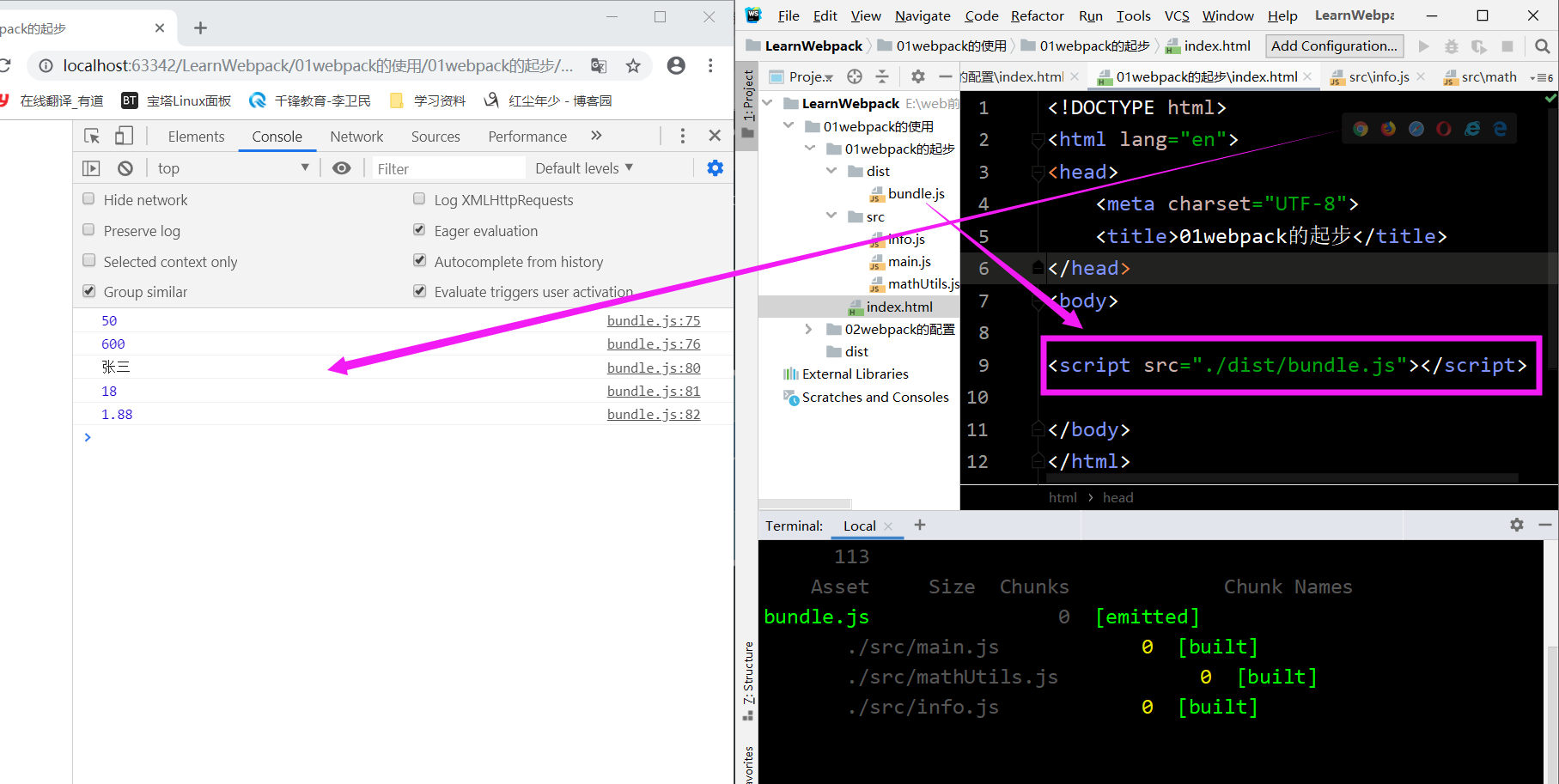Uncheck Group similar checkbox

pyautogui.click(x=88, y=291)
